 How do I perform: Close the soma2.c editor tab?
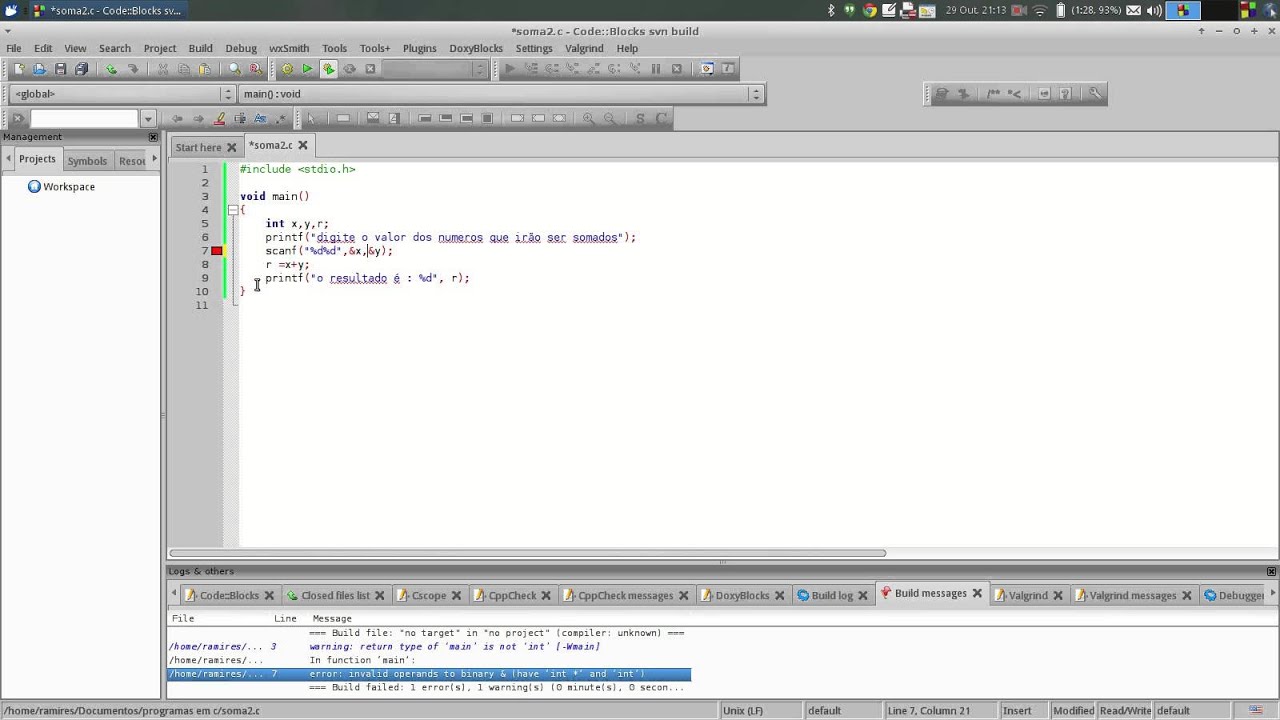pyautogui.click(x=302, y=146)
